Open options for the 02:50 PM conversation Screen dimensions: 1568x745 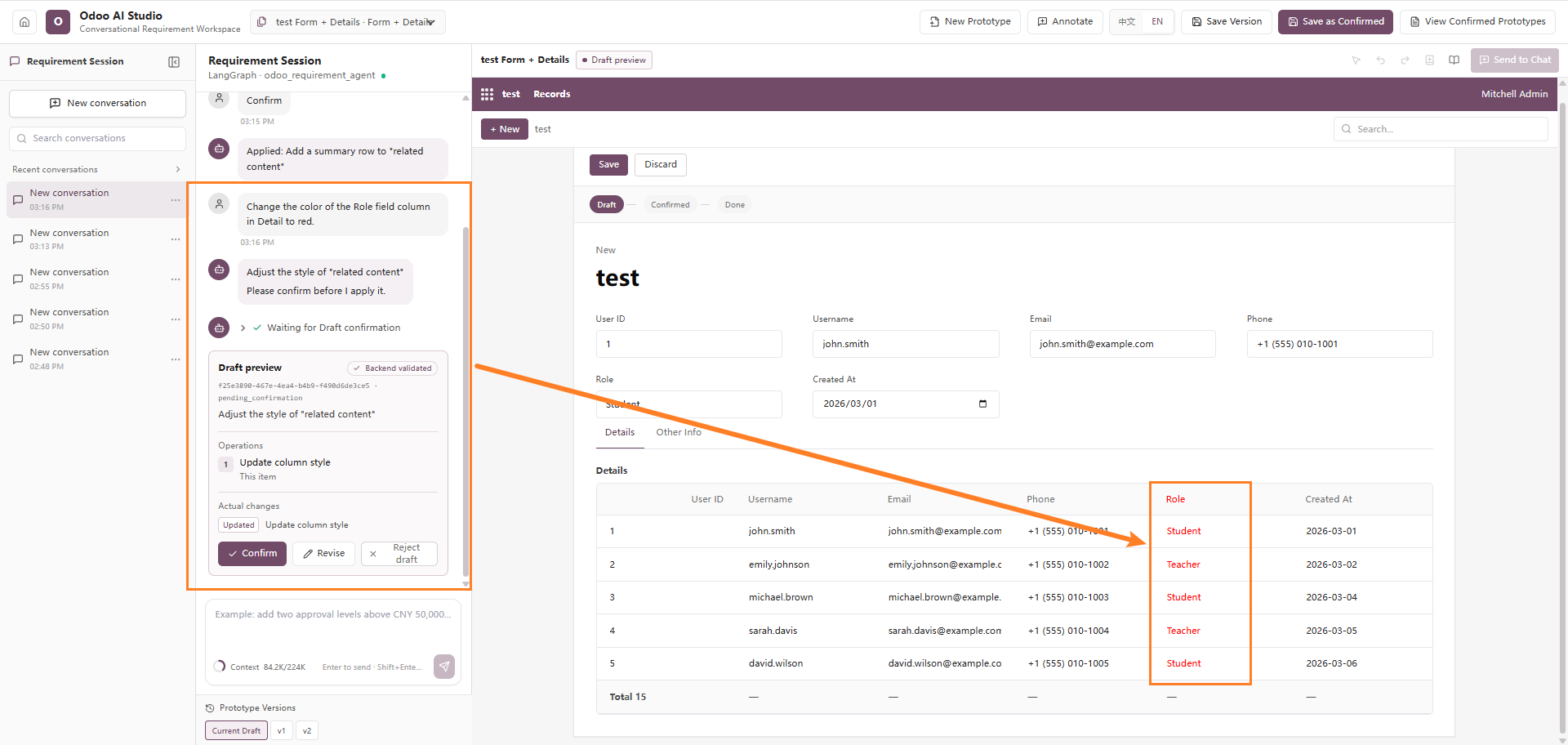(x=176, y=319)
